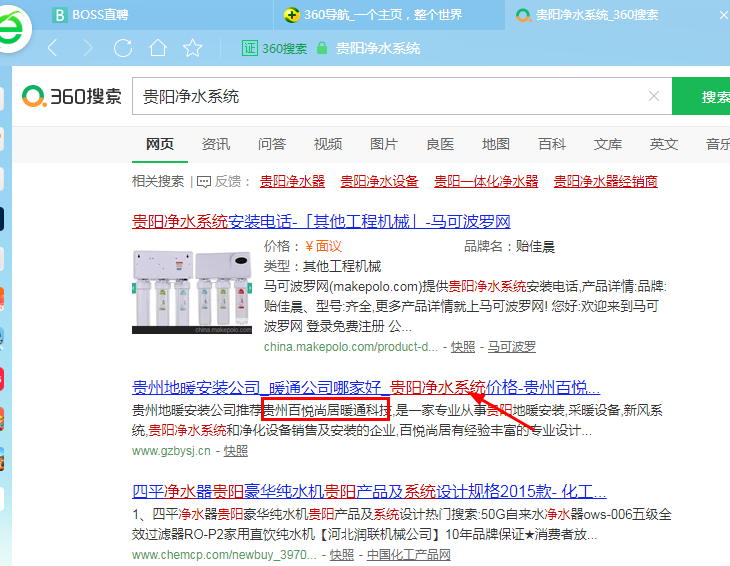
Task: Select the 图片 search category
Action: (384, 144)
